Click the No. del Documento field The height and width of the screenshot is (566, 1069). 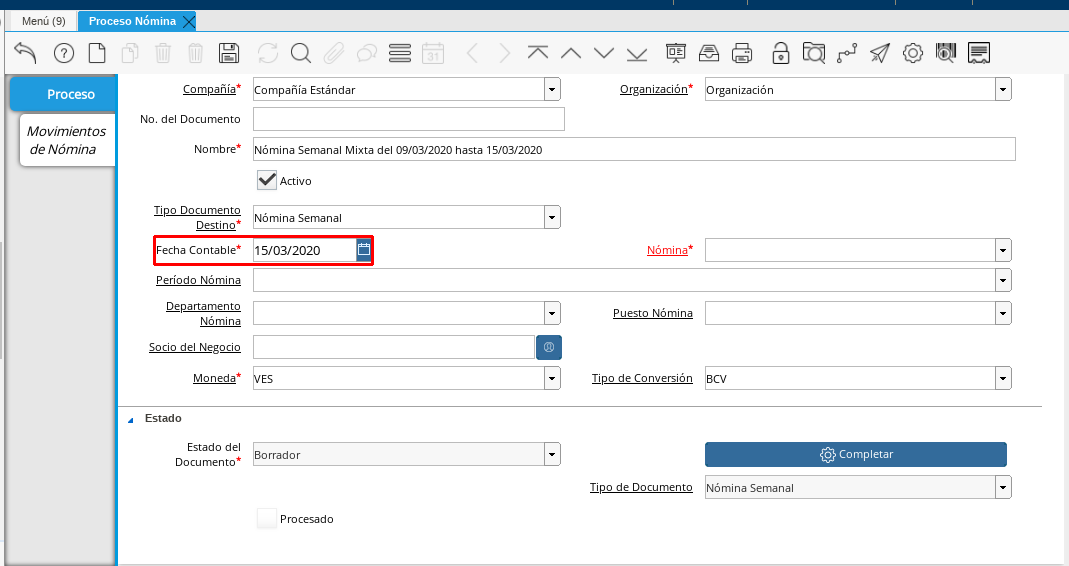[x=408, y=120]
